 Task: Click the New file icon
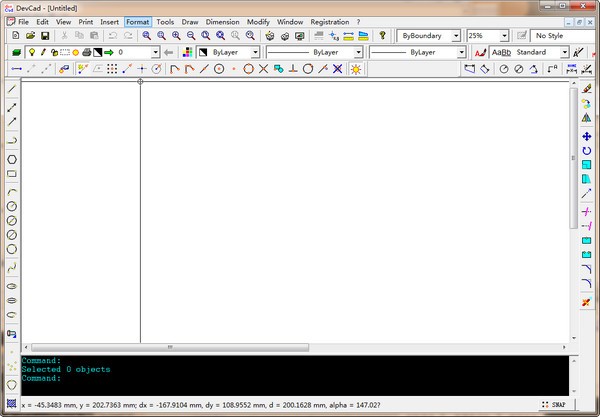[15, 35]
